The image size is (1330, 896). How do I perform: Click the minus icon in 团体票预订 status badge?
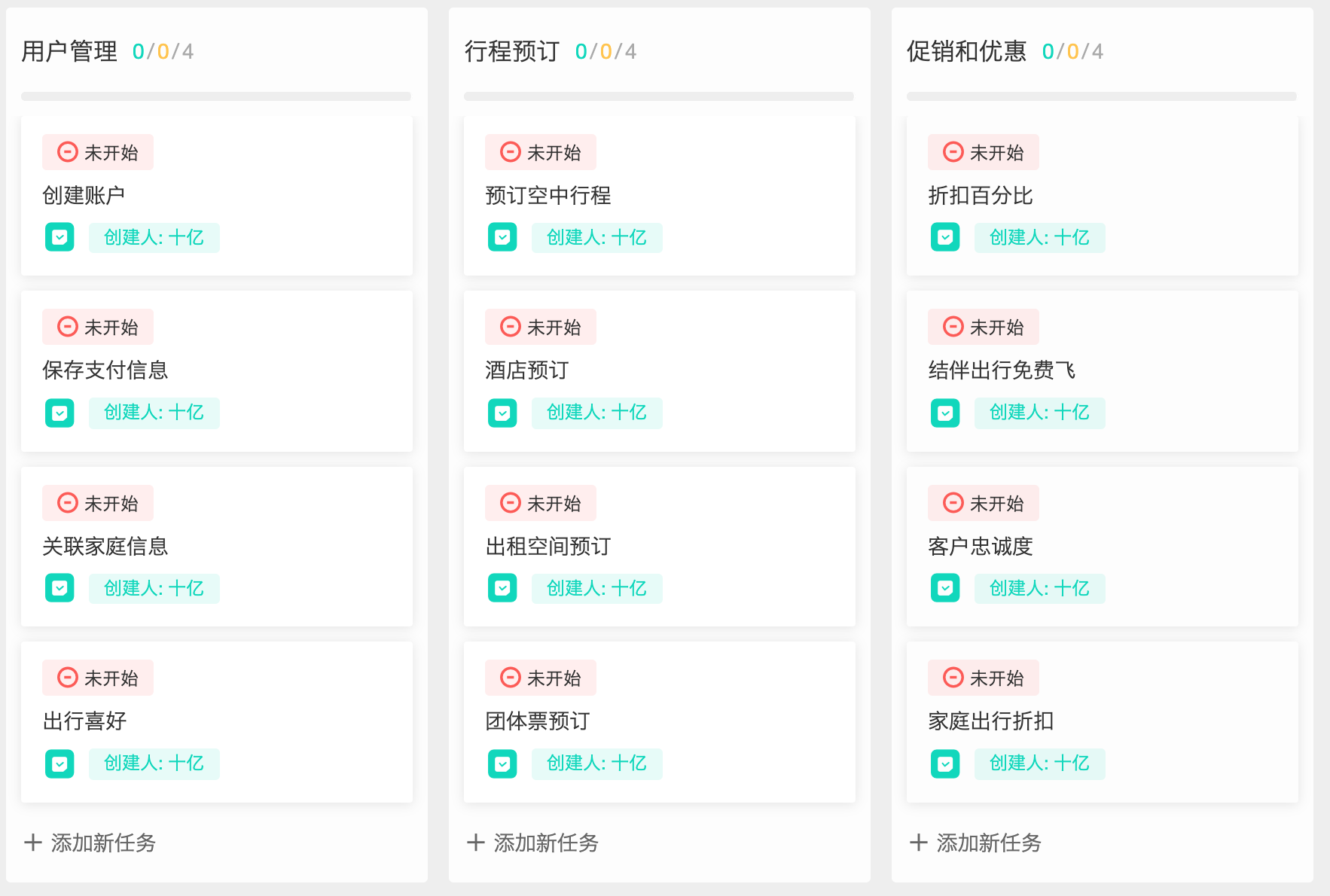pyautogui.click(x=510, y=678)
